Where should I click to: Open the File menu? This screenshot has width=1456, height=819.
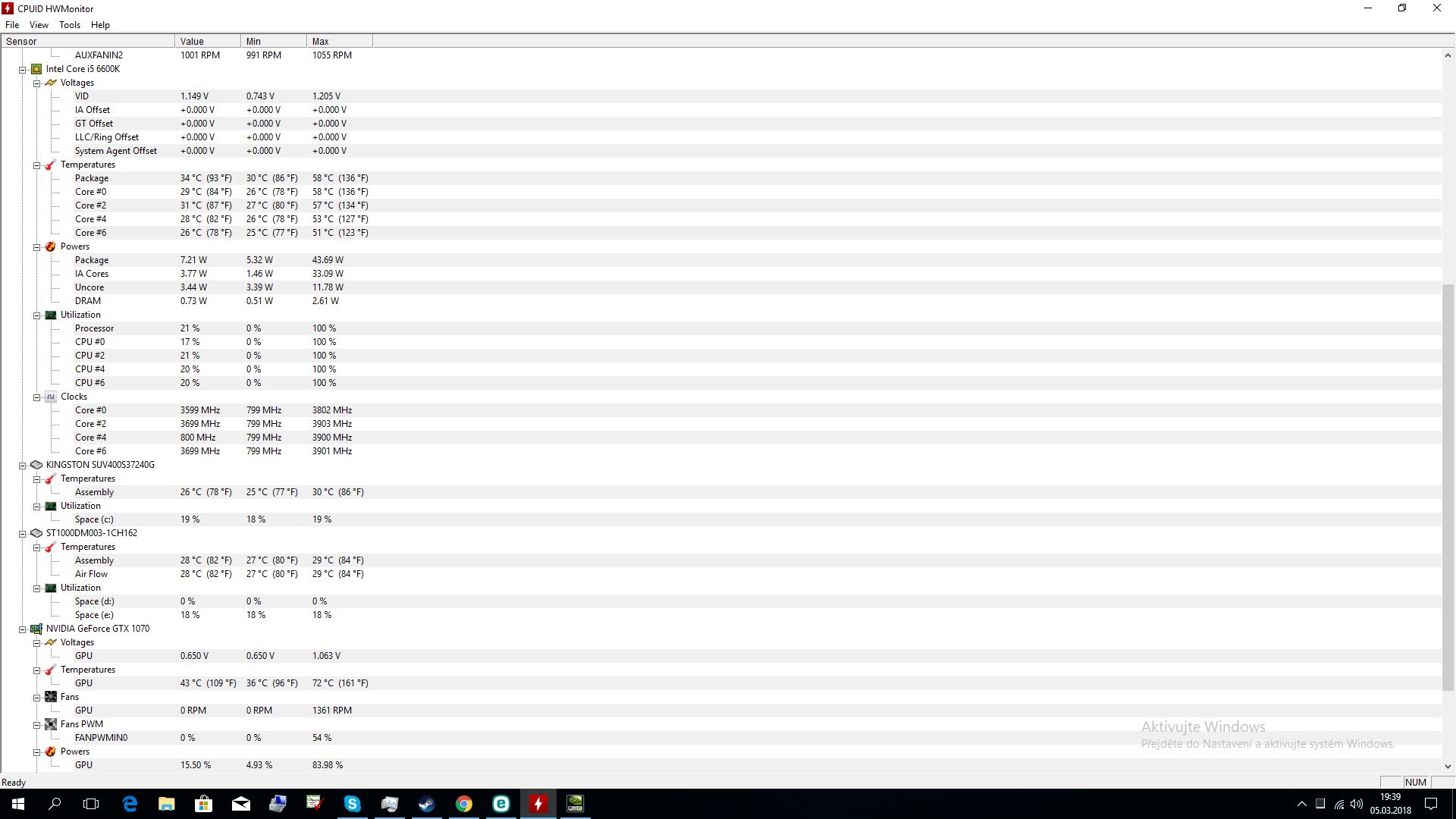click(12, 25)
